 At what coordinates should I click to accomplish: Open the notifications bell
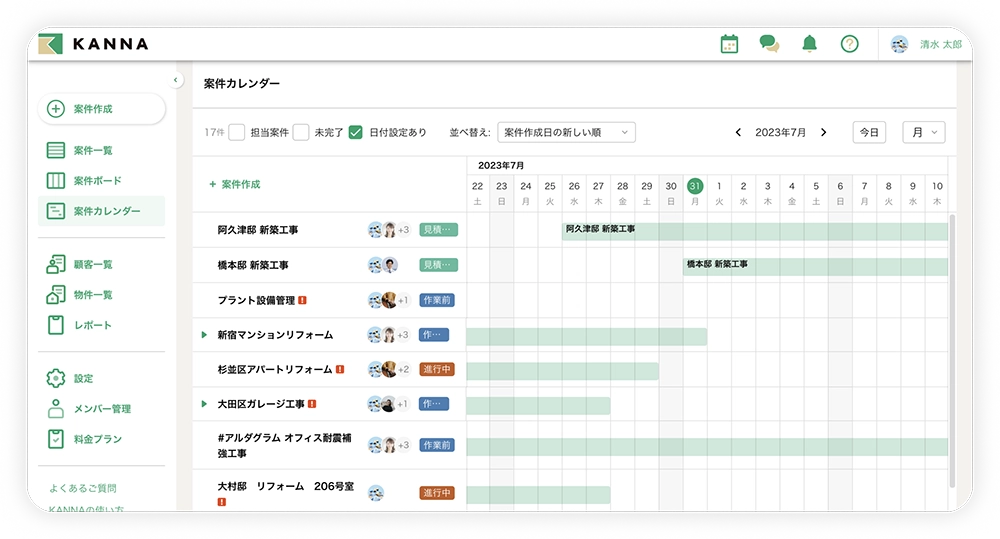coord(809,44)
